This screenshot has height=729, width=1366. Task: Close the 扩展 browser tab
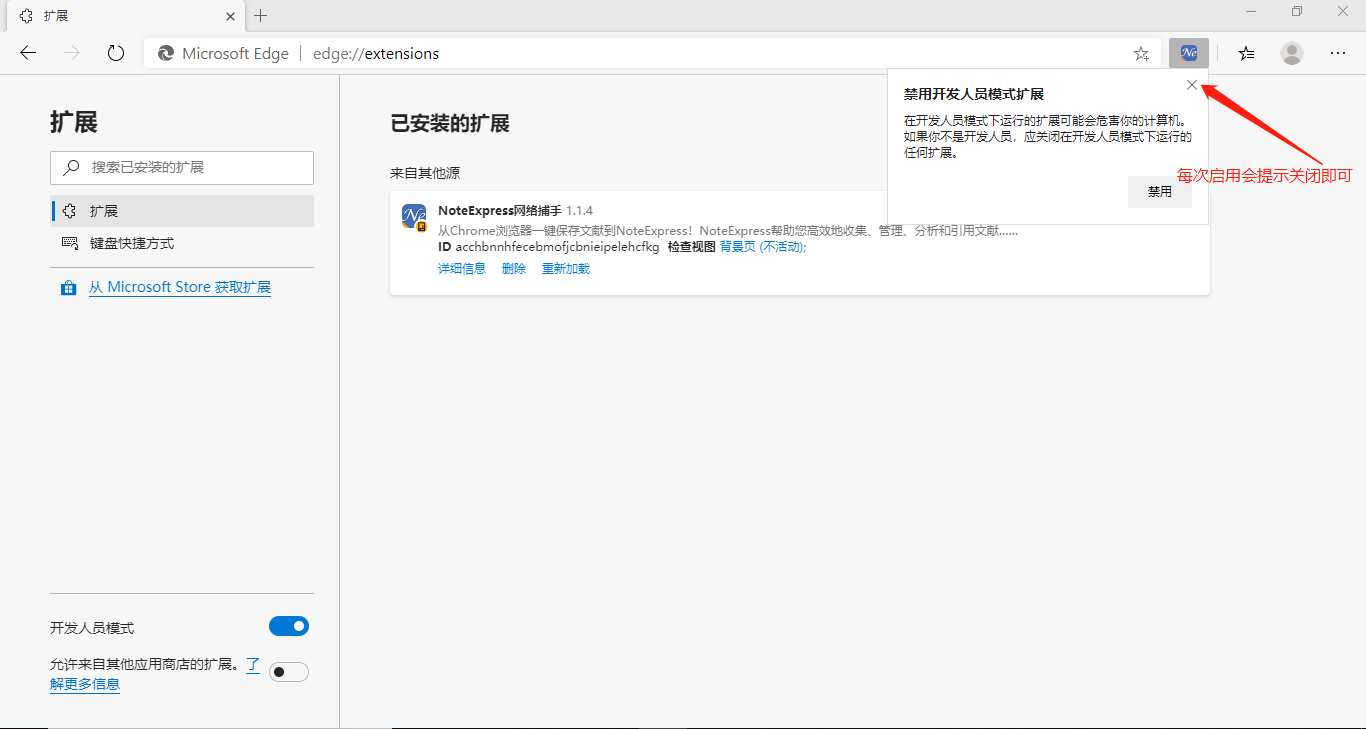[231, 16]
